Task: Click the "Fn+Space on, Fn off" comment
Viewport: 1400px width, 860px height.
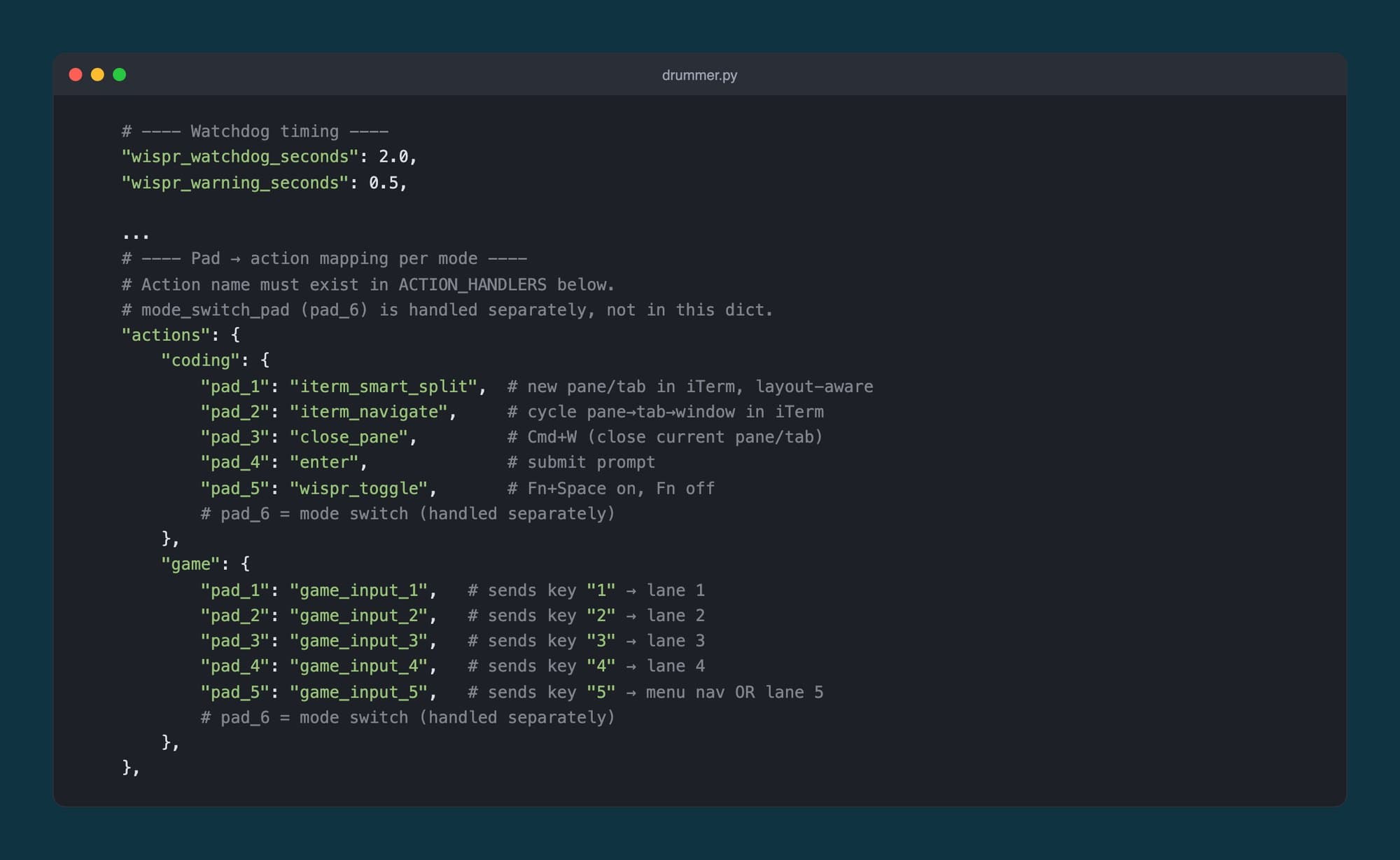Action: point(611,488)
